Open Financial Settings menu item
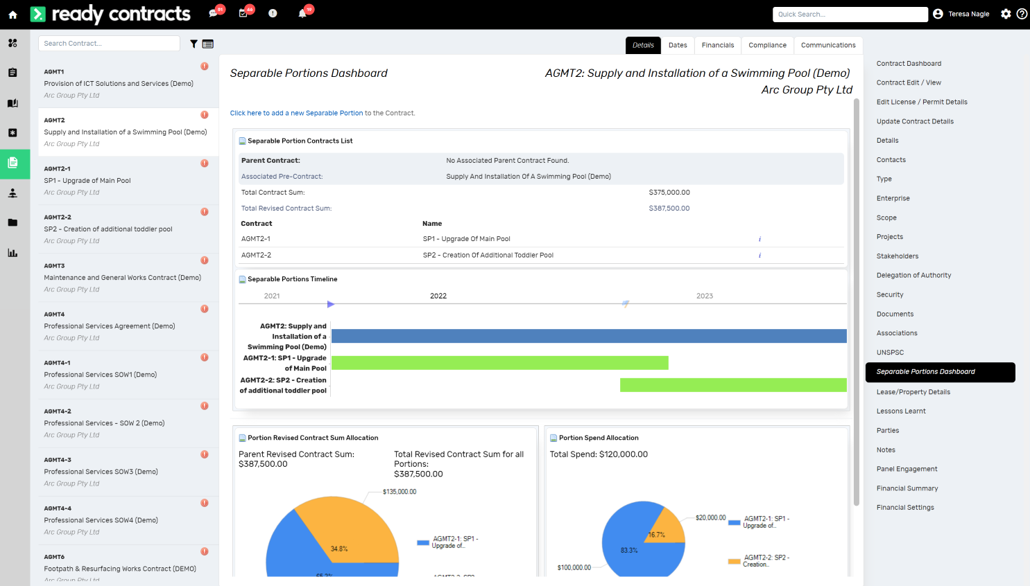Screen dimensions: 1030x586 click(905, 508)
